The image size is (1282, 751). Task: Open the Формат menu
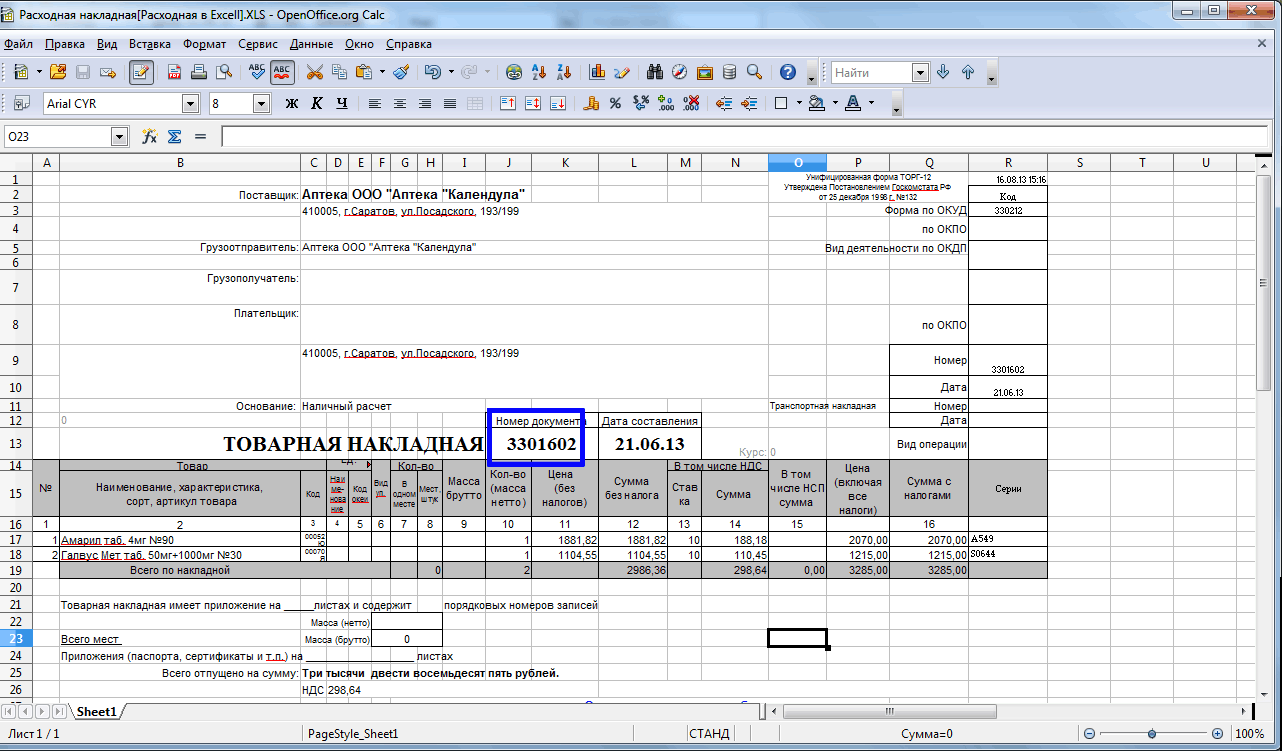tap(205, 44)
